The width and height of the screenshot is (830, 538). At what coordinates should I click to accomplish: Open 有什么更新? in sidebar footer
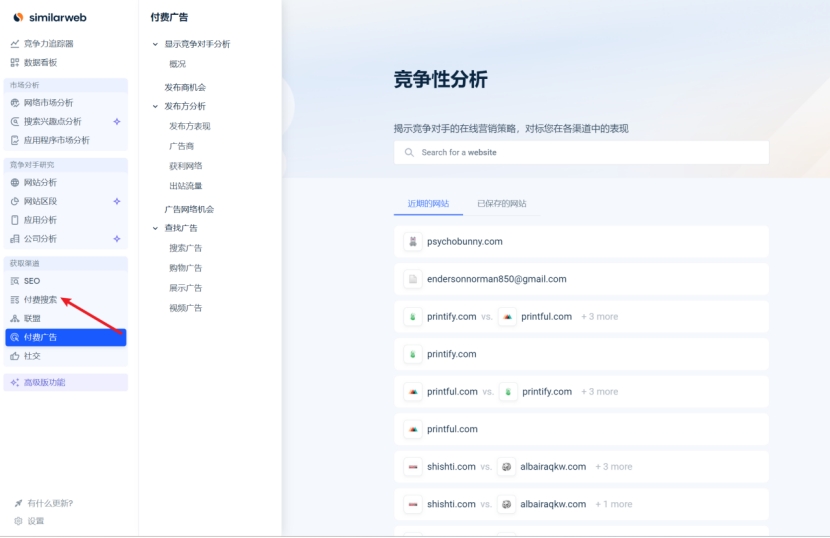49,503
